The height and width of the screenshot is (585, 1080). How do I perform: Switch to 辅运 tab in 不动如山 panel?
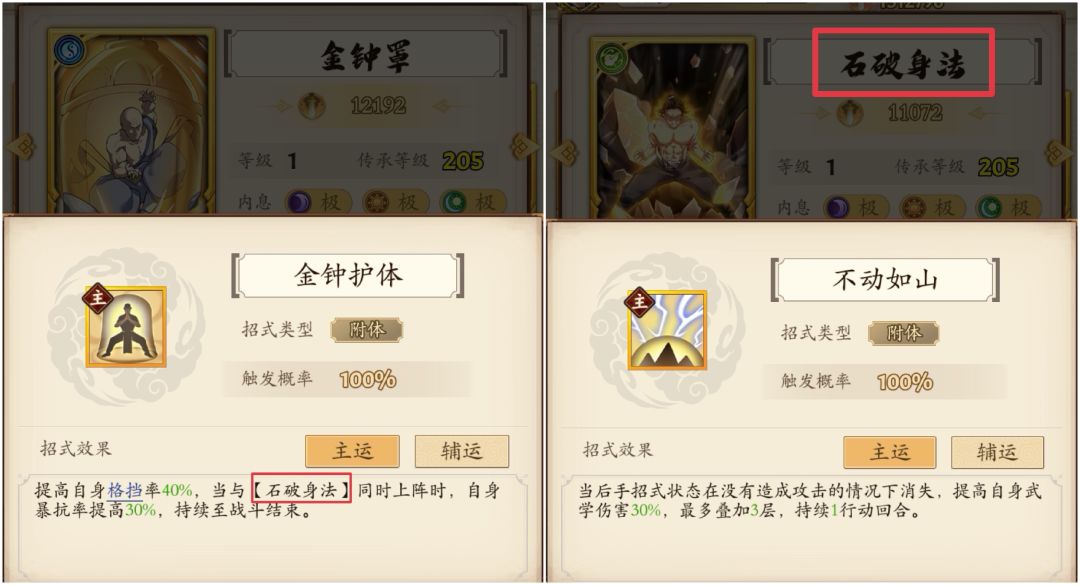pyautogui.click(x=997, y=452)
